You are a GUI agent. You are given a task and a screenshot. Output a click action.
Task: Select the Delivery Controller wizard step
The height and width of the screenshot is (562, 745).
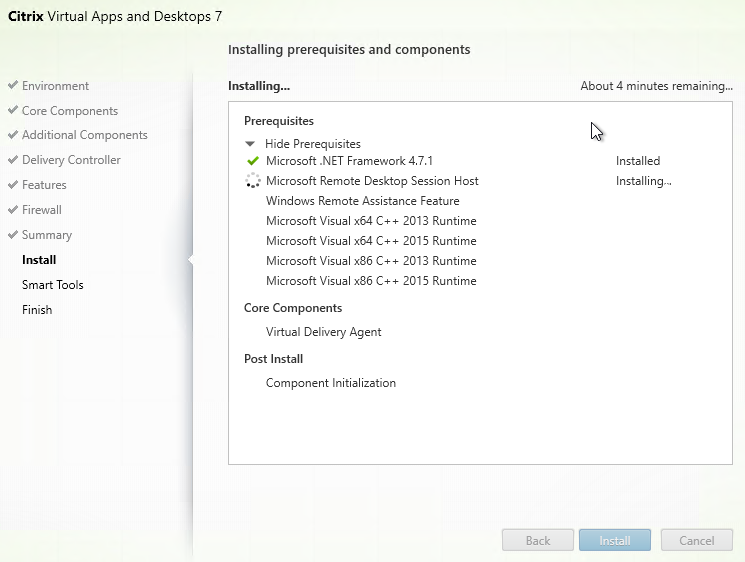click(71, 160)
